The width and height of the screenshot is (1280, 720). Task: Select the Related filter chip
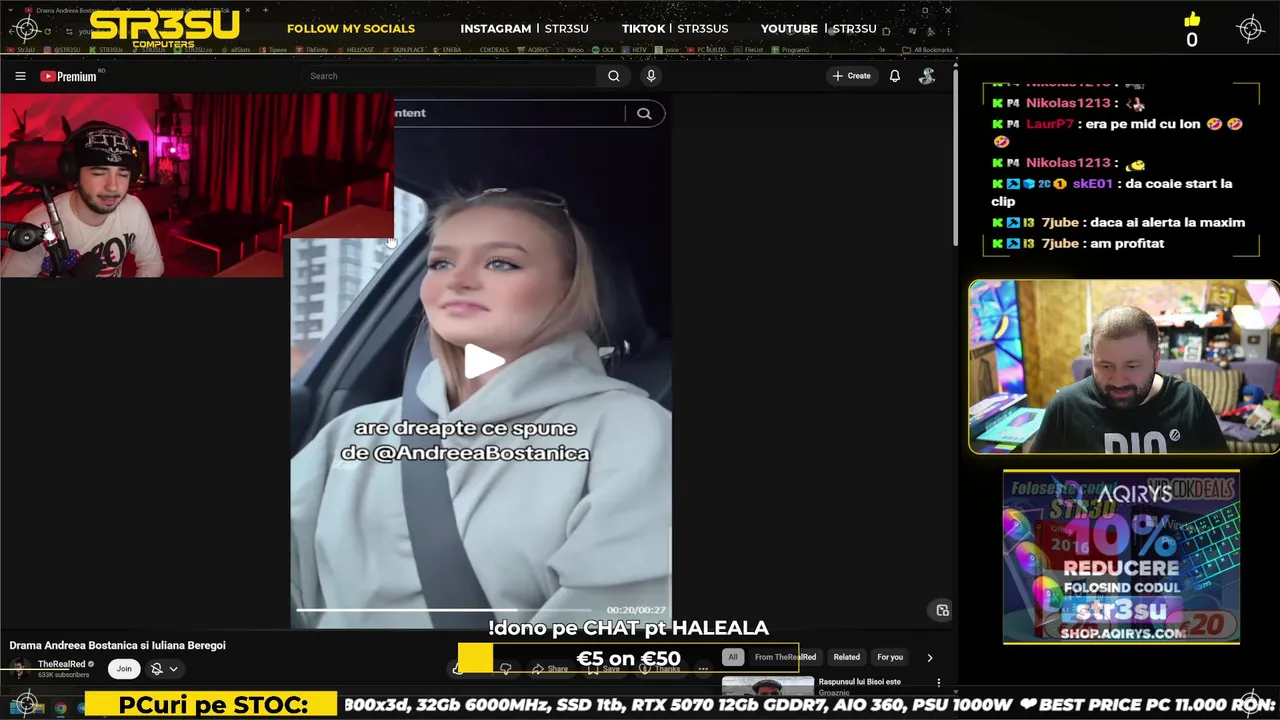coord(847,657)
